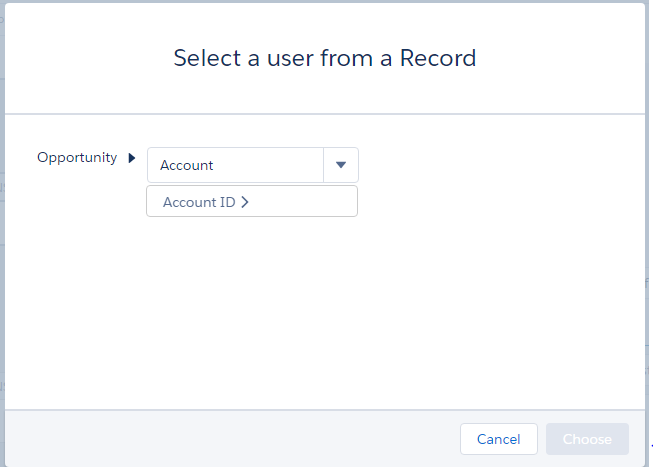Click the Account combo box field
The width and height of the screenshot is (653, 467).
[236, 165]
